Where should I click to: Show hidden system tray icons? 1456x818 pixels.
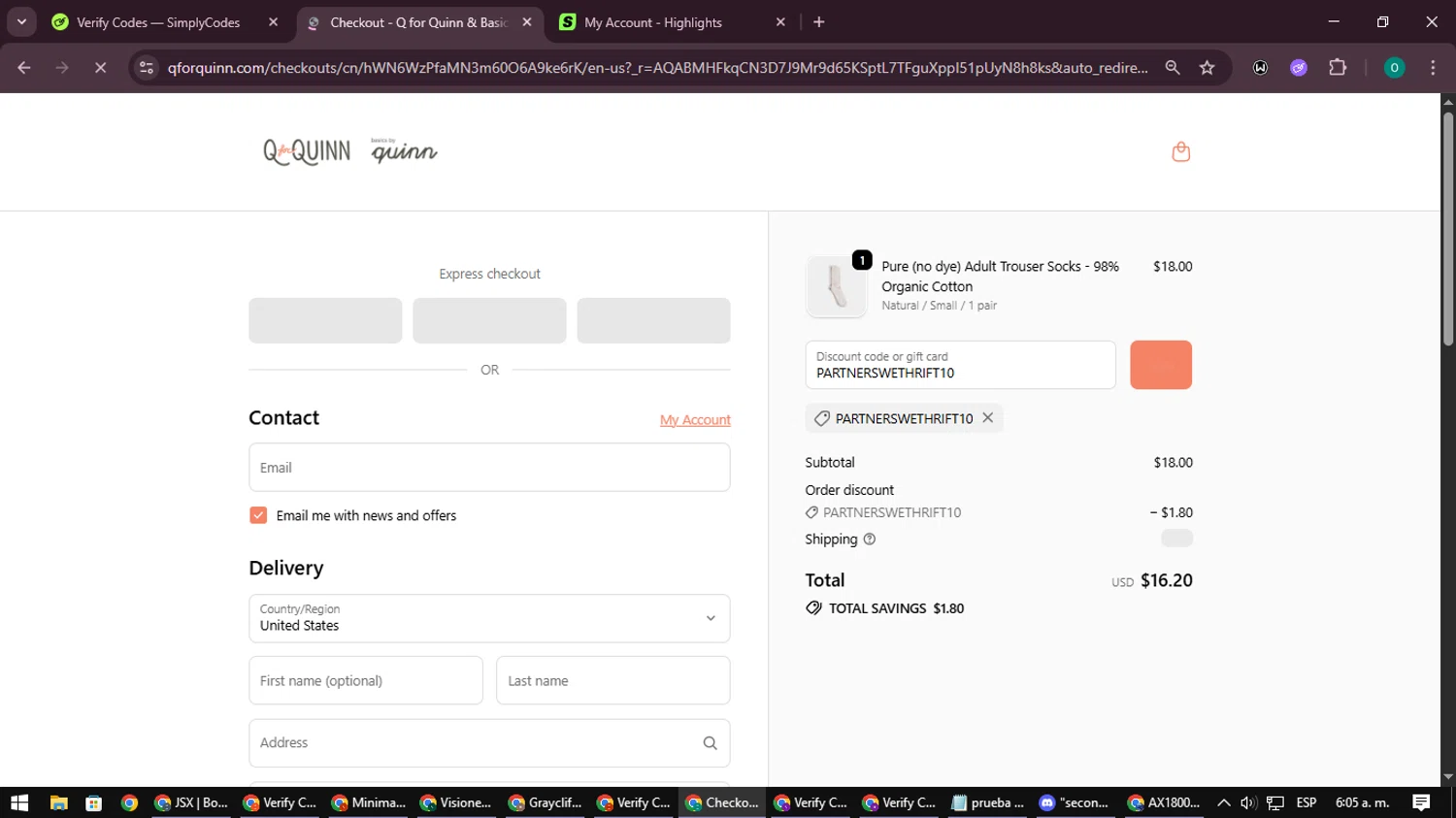1223,802
